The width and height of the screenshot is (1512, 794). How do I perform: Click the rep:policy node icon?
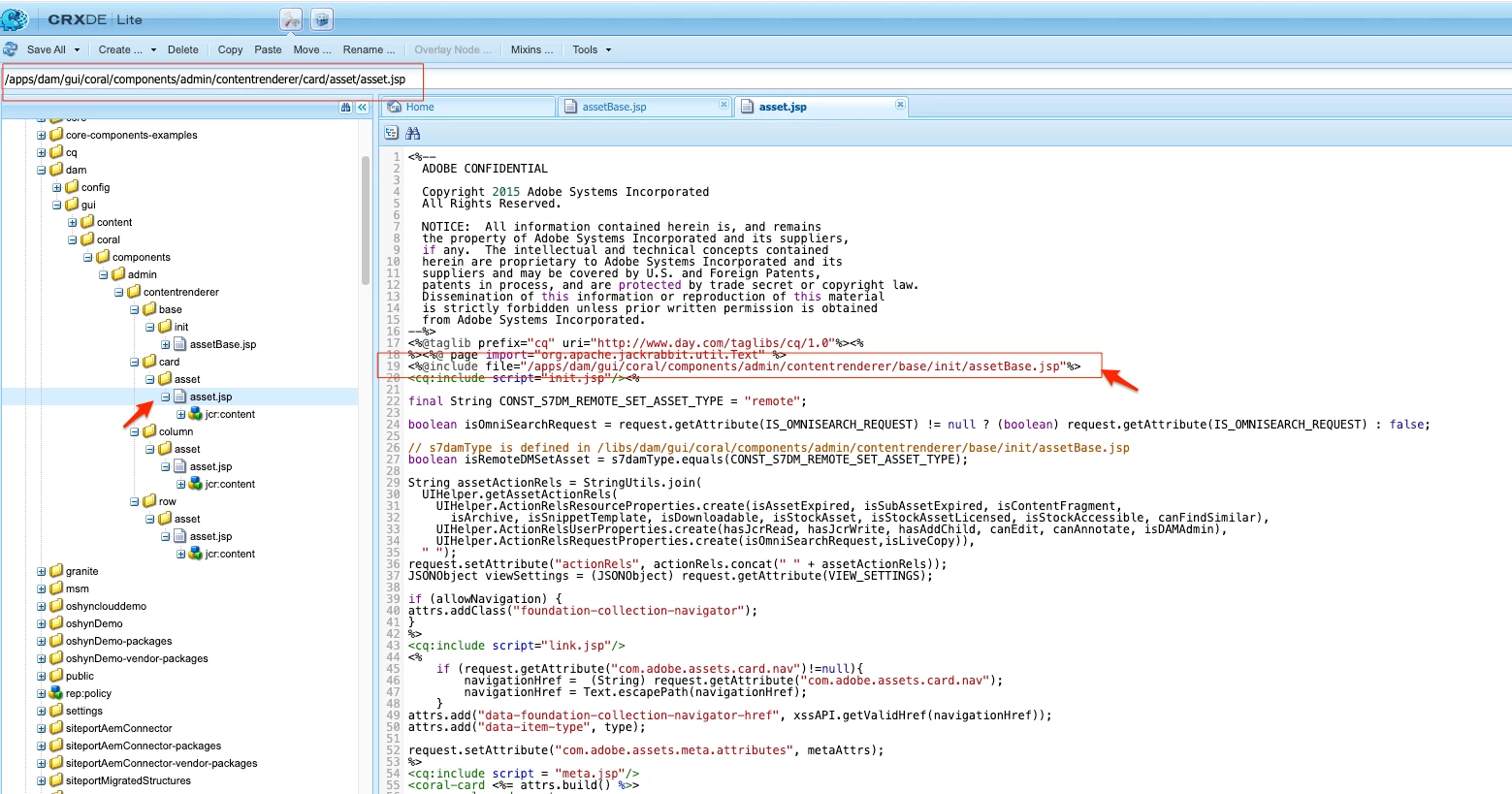[x=56, y=693]
